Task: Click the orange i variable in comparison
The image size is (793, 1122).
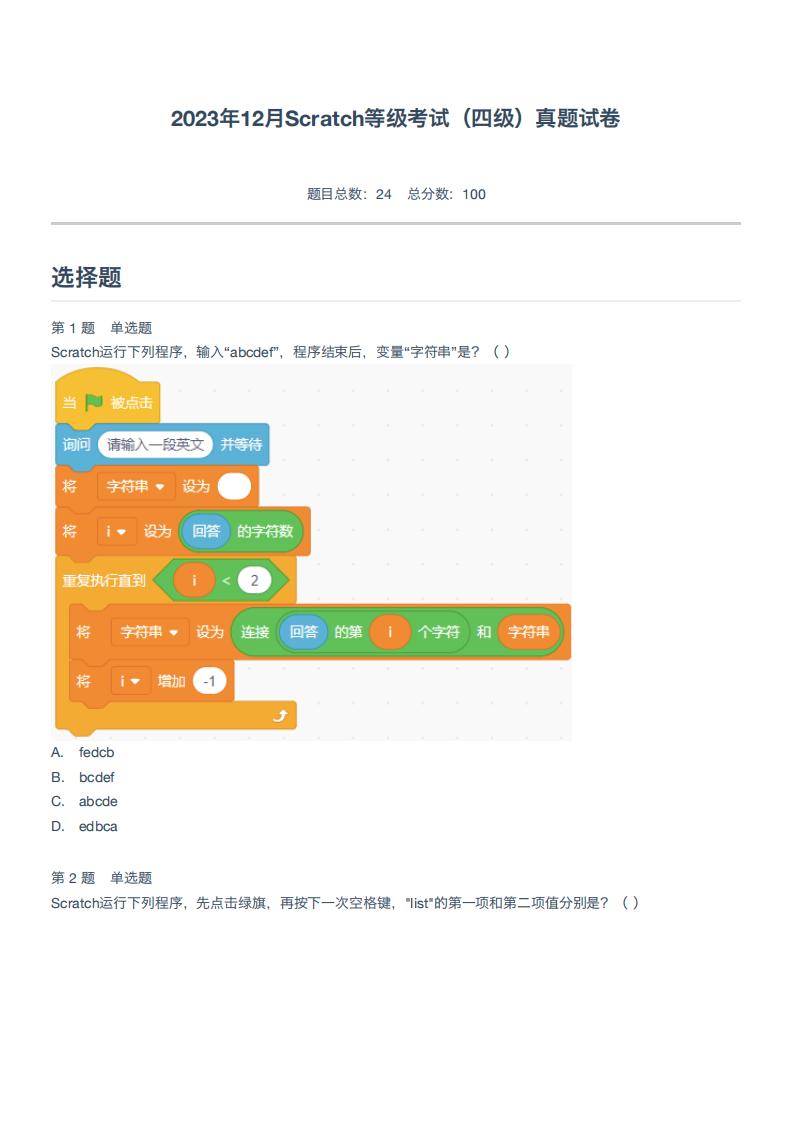Action: pyautogui.click(x=194, y=580)
